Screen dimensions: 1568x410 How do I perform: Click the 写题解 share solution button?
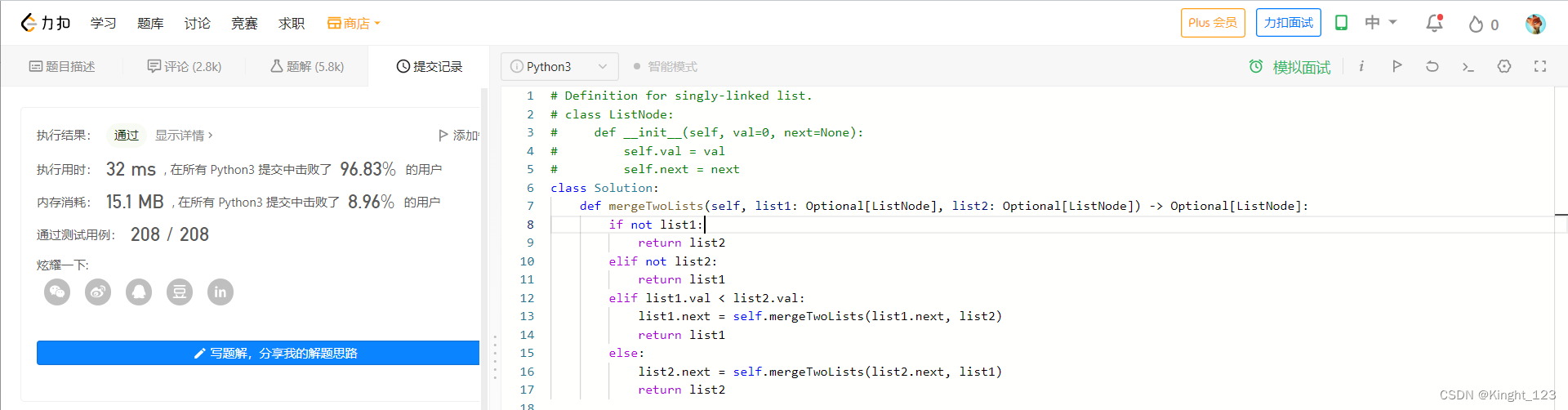[258, 353]
